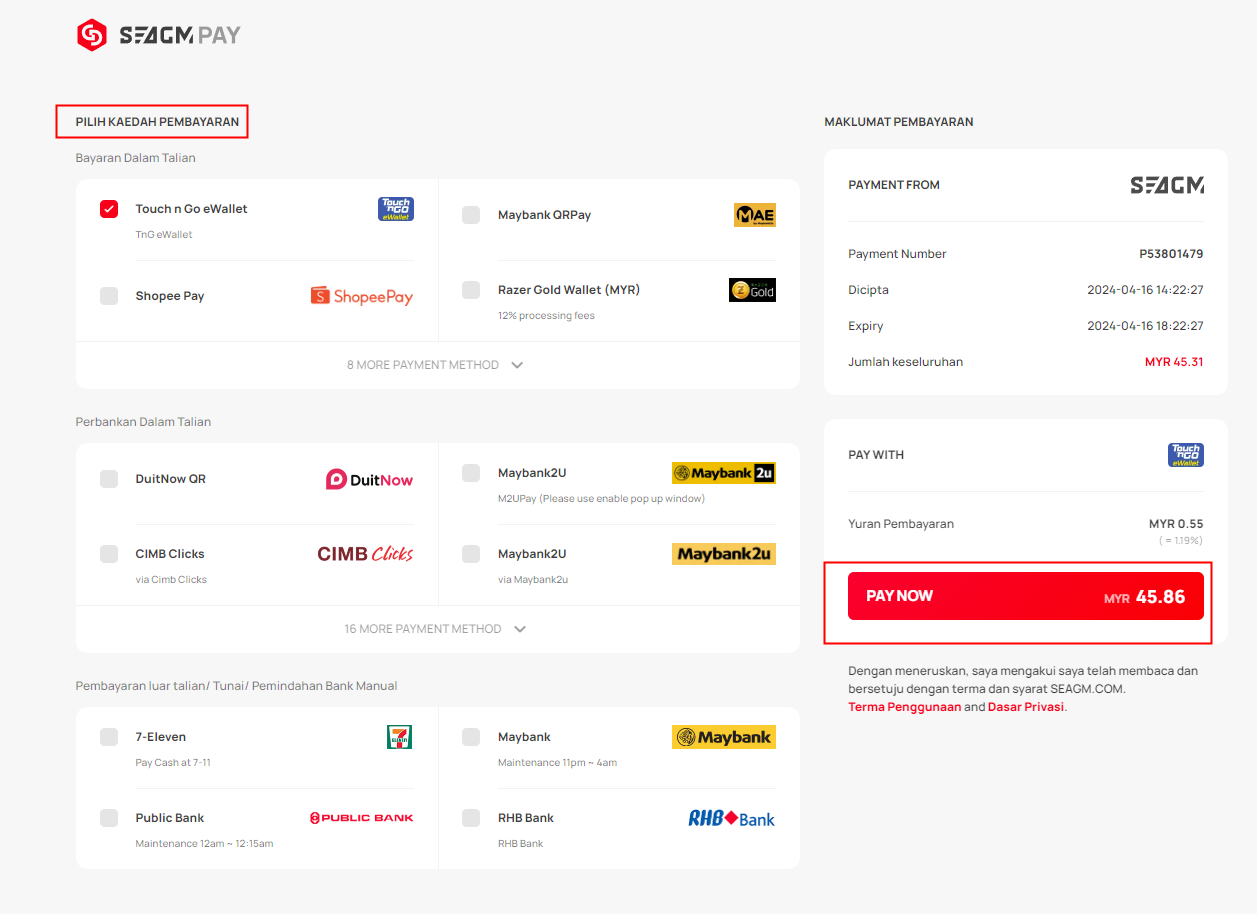
Task: Choose the Razer Gold Wallet (MYR) checkbox
Action: pos(471,290)
